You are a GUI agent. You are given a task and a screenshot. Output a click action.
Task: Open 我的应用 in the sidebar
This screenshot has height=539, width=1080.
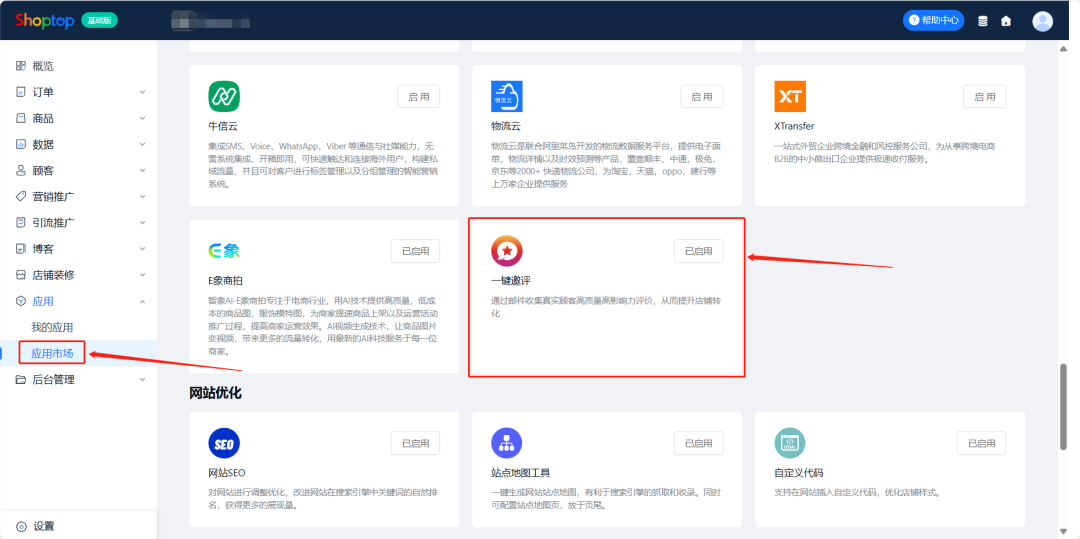[52, 327]
